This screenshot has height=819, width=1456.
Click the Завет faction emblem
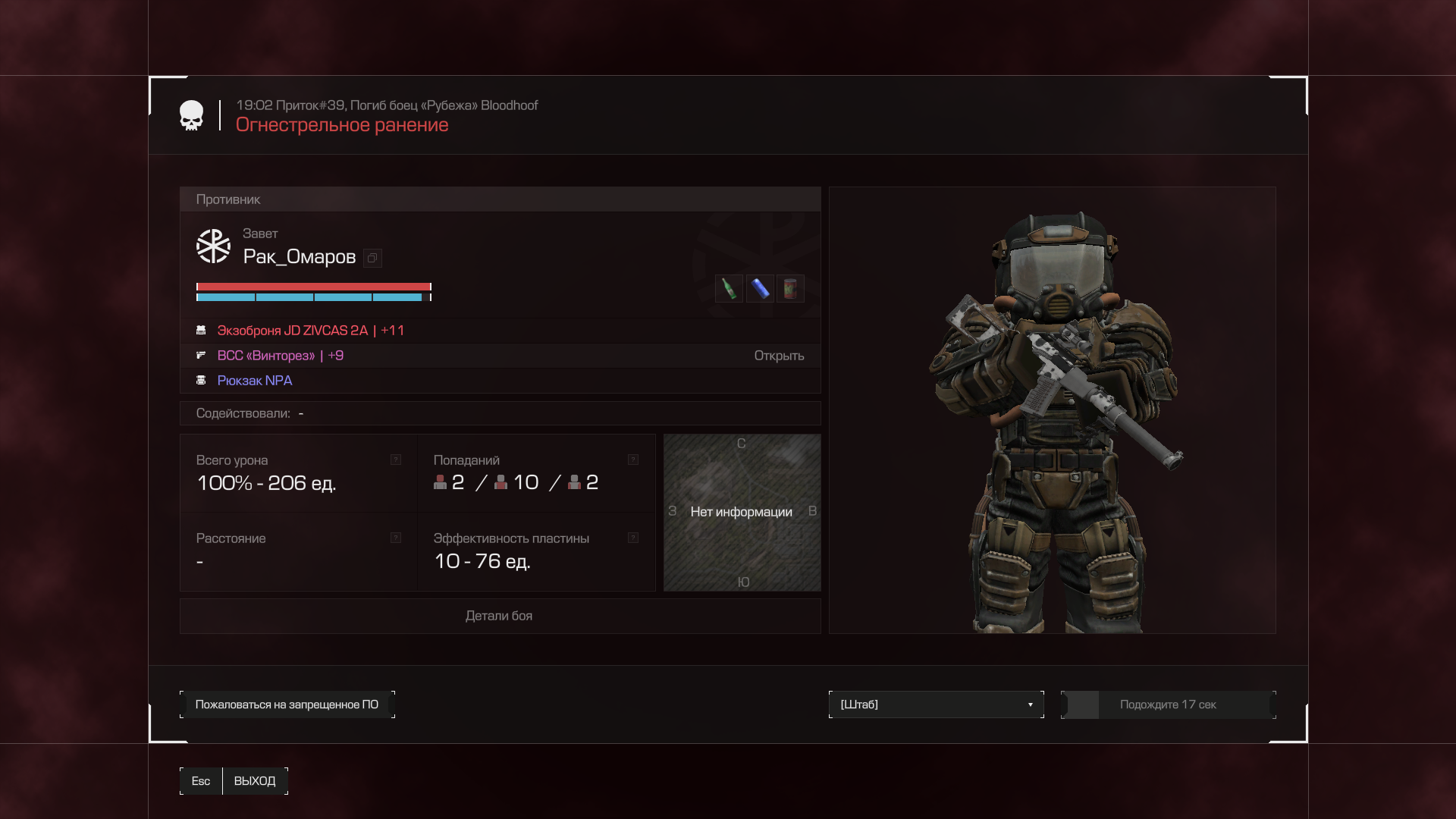pyautogui.click(x=213, y=246)
